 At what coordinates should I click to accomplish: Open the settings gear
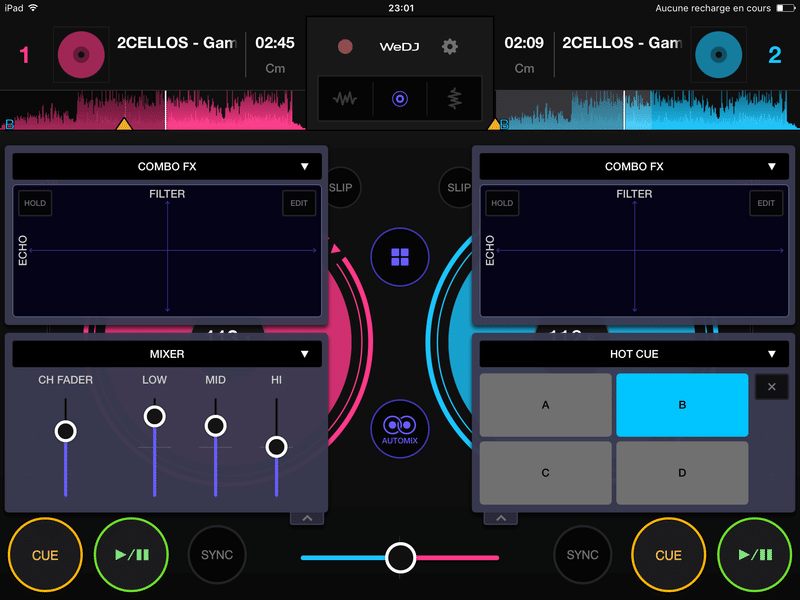pos(449,47)
